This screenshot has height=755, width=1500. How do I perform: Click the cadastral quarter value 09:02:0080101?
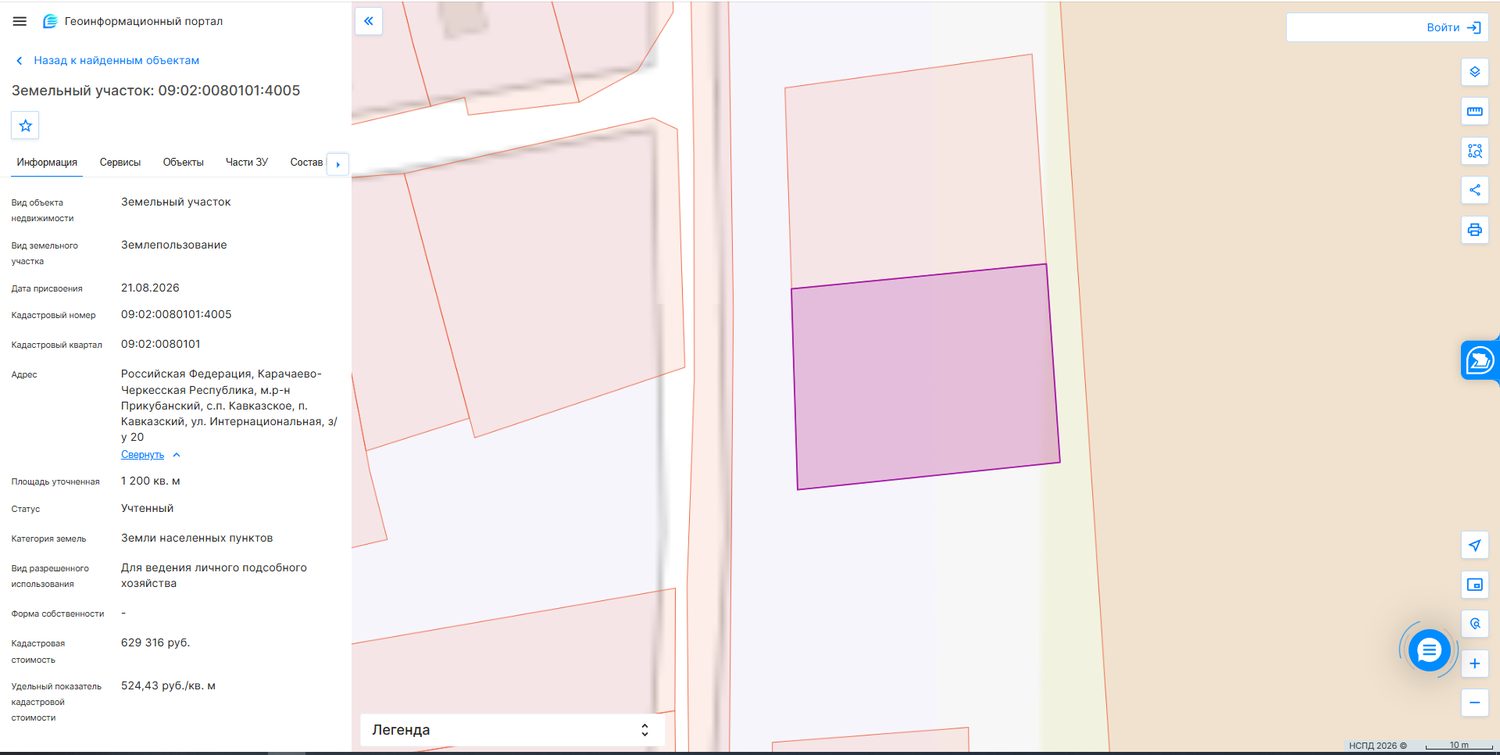[x=161, y=344]
